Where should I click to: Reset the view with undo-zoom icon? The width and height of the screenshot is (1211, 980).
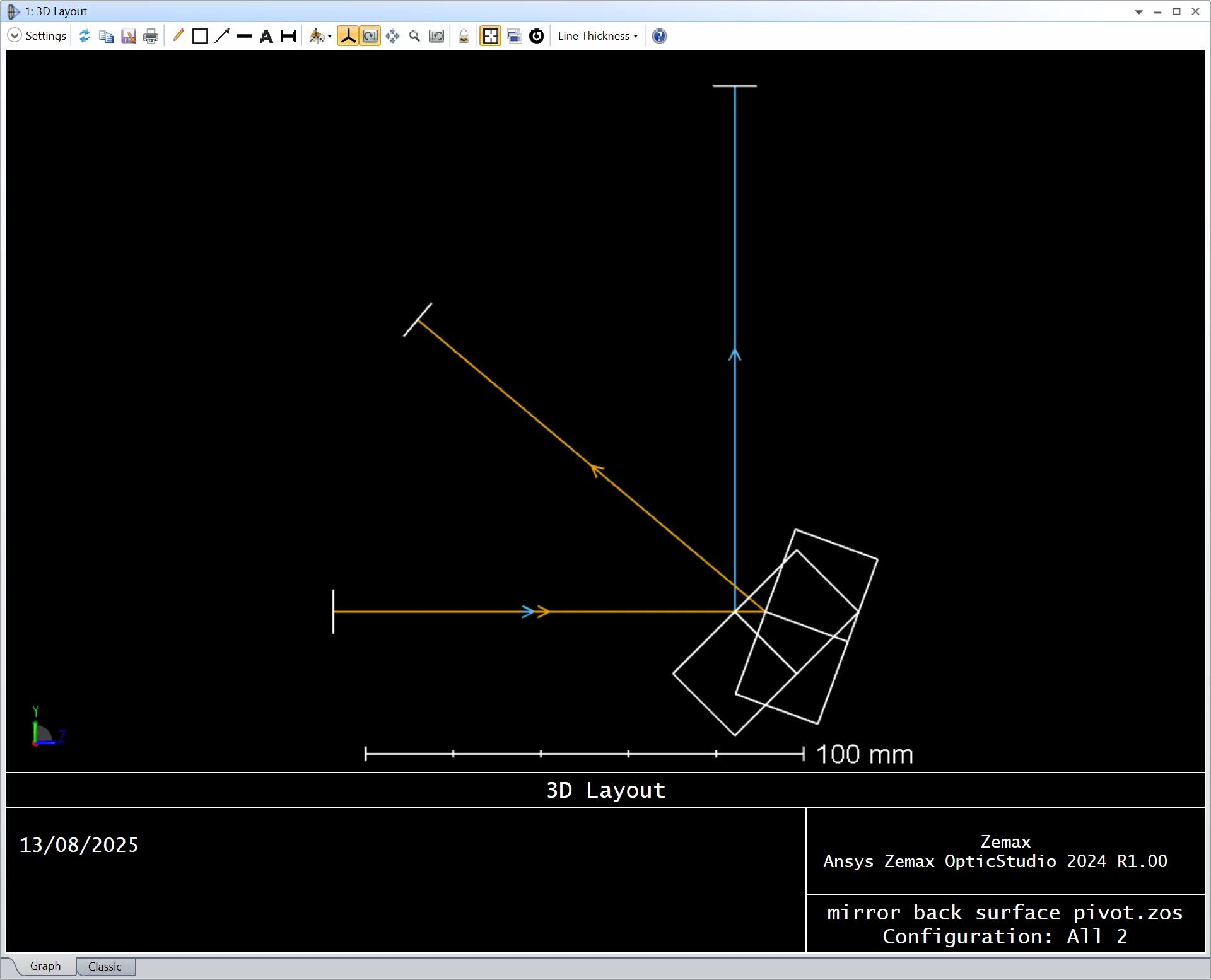click(x=436, y=36)
